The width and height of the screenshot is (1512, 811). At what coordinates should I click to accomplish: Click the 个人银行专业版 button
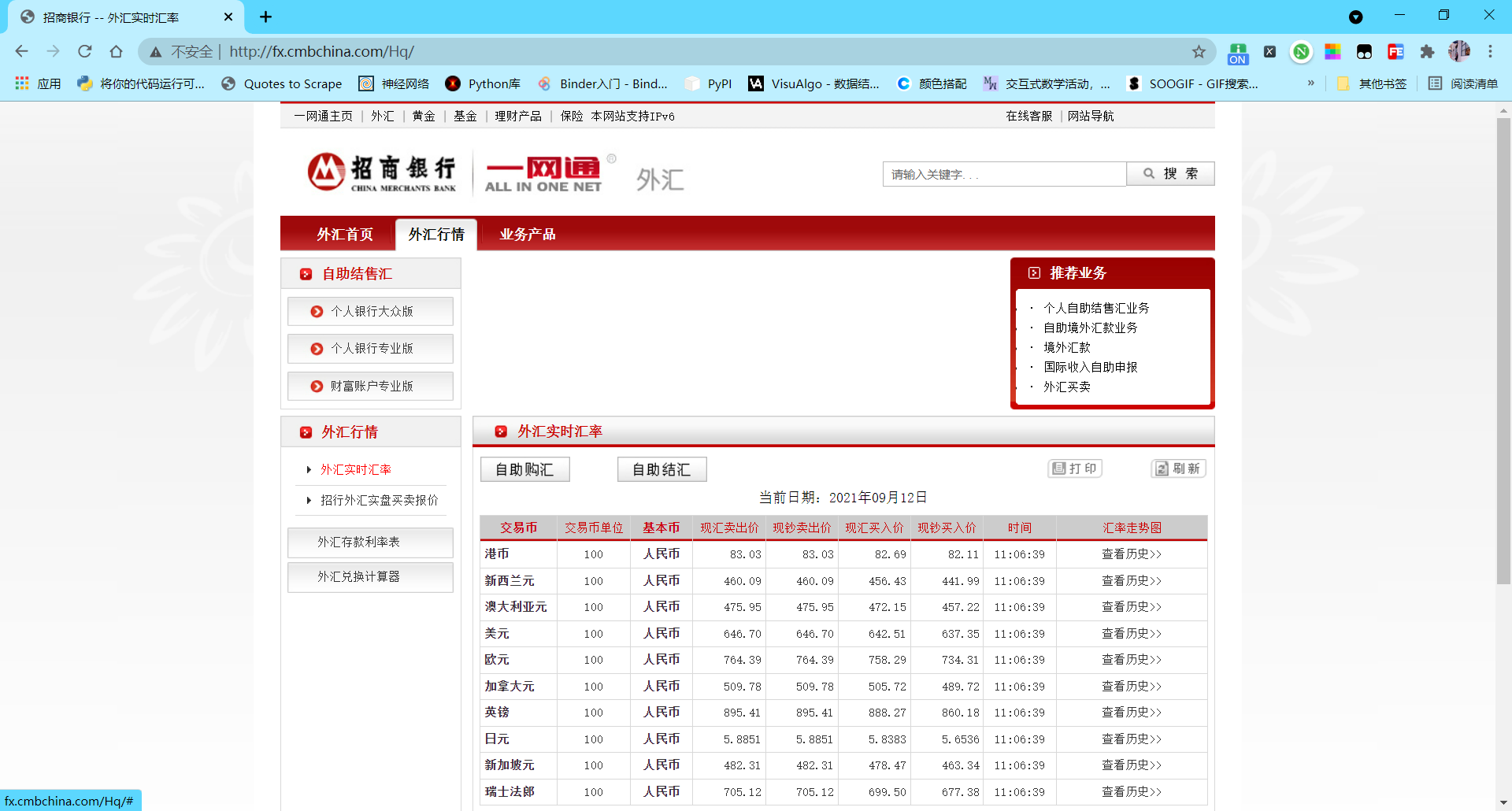(370, 349)
